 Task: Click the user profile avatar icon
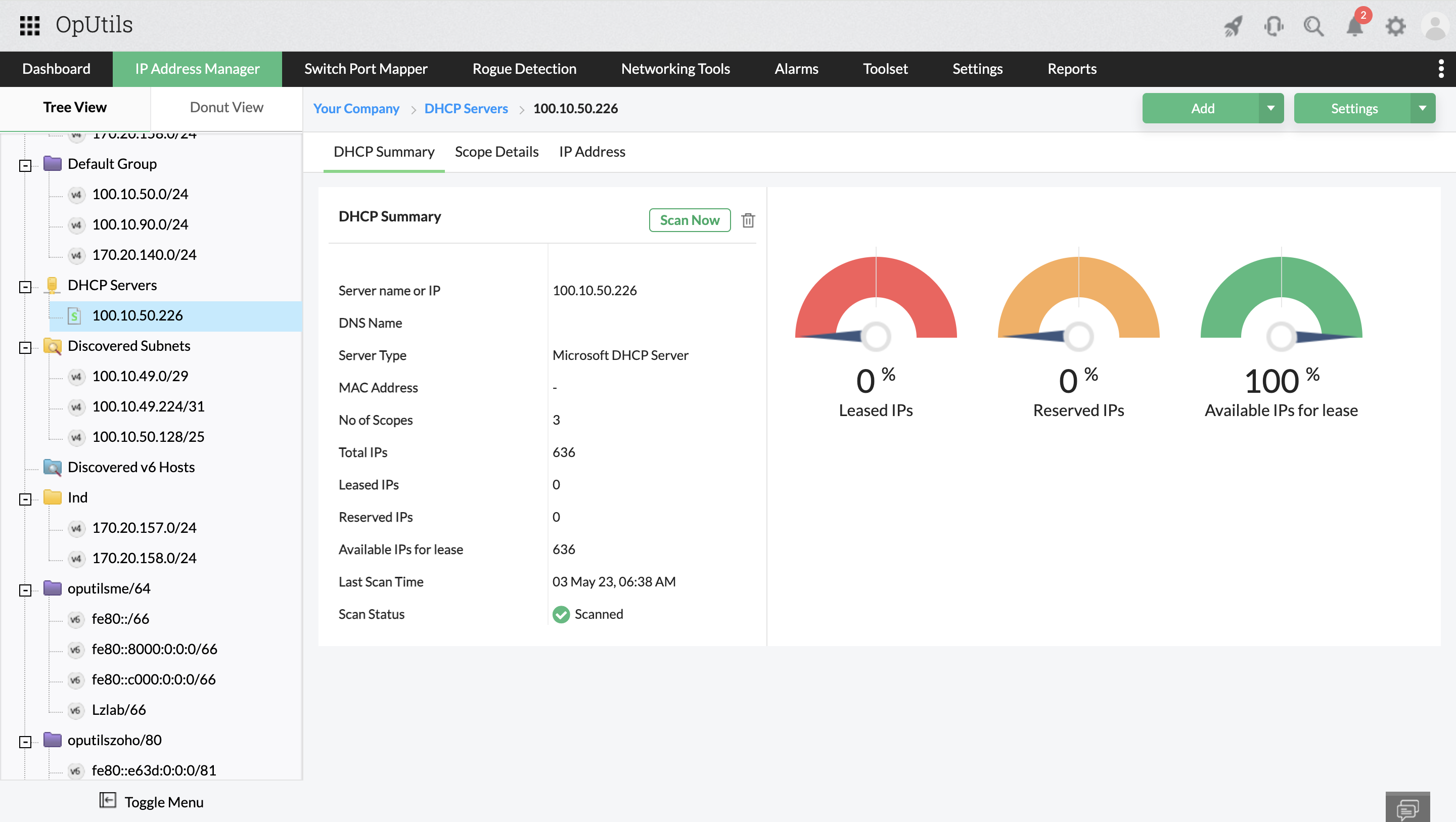(1435, 26)
